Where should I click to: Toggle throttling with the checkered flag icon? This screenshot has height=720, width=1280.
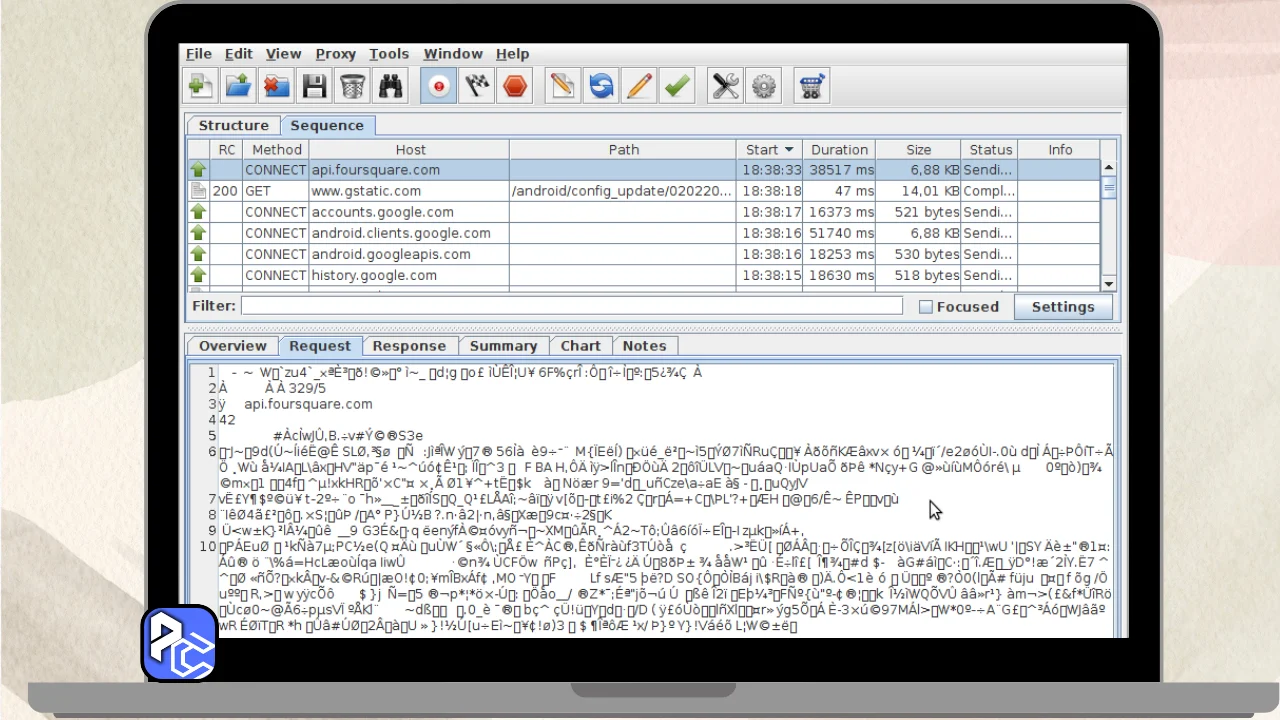pos(477,87)
